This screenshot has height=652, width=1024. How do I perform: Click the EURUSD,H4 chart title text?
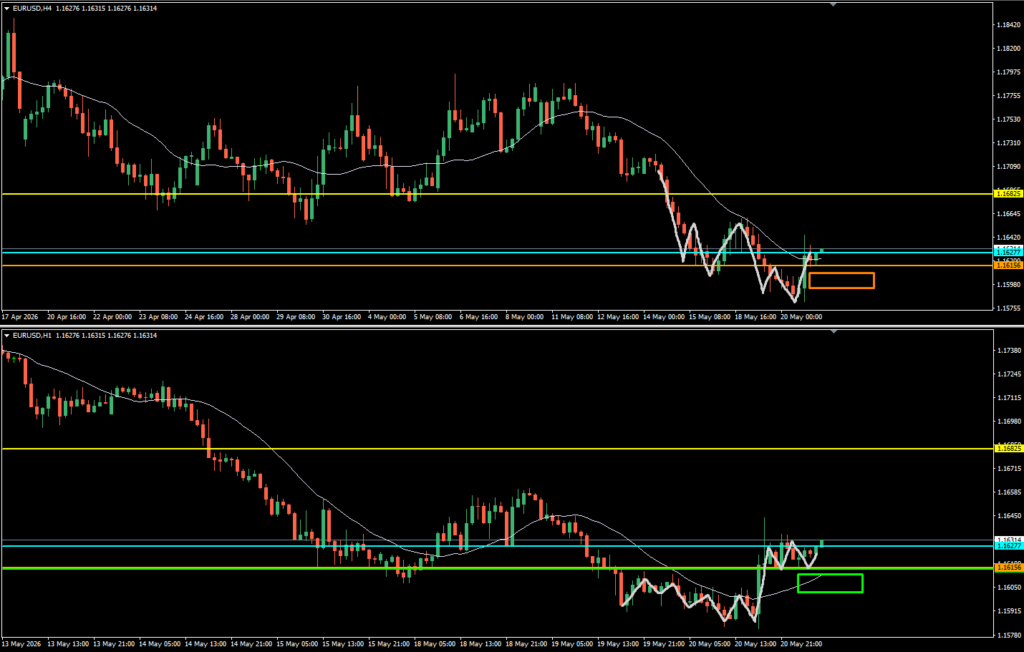pos(31,8)
